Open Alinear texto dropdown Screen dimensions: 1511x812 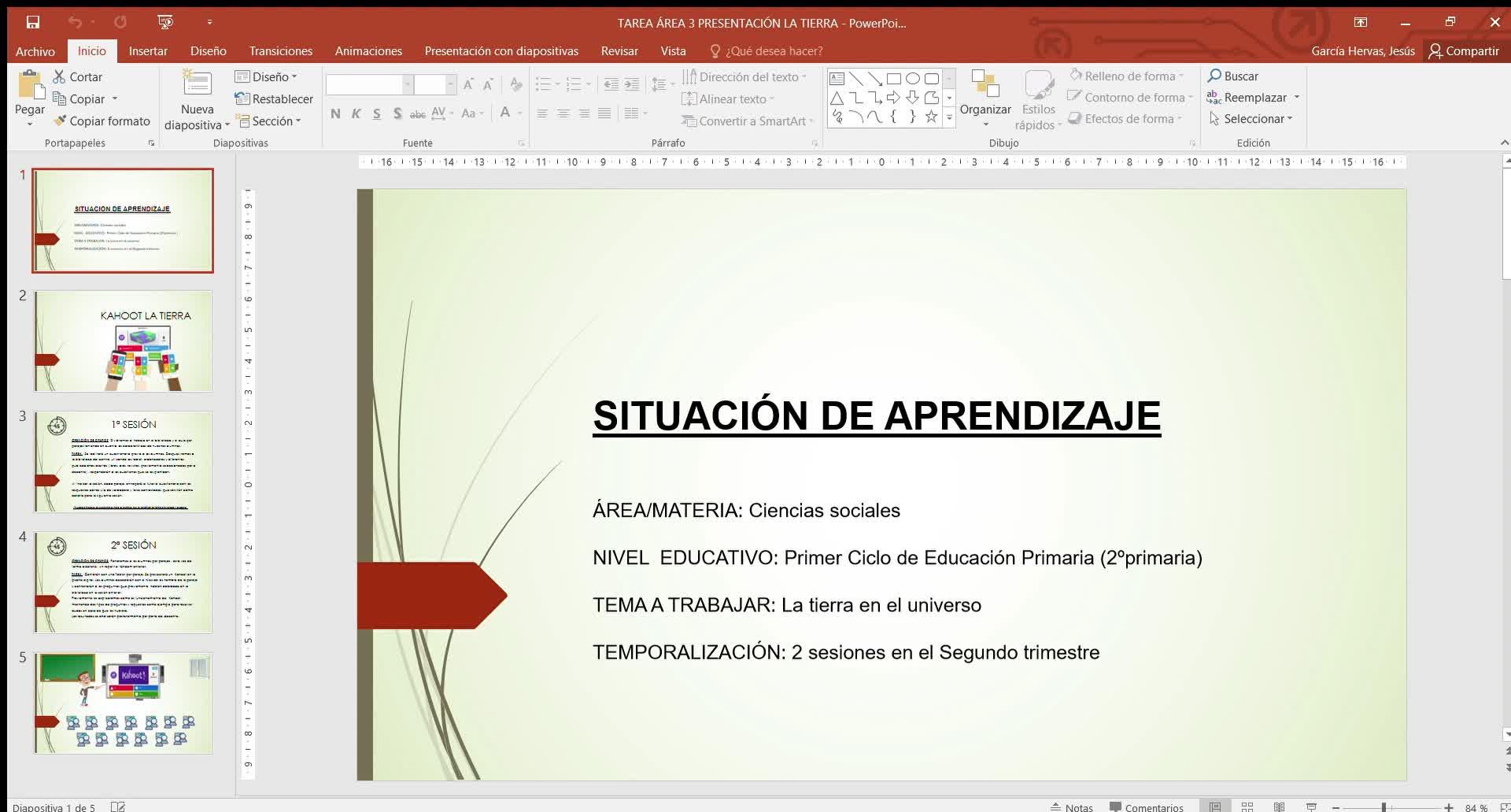[728, 98]
